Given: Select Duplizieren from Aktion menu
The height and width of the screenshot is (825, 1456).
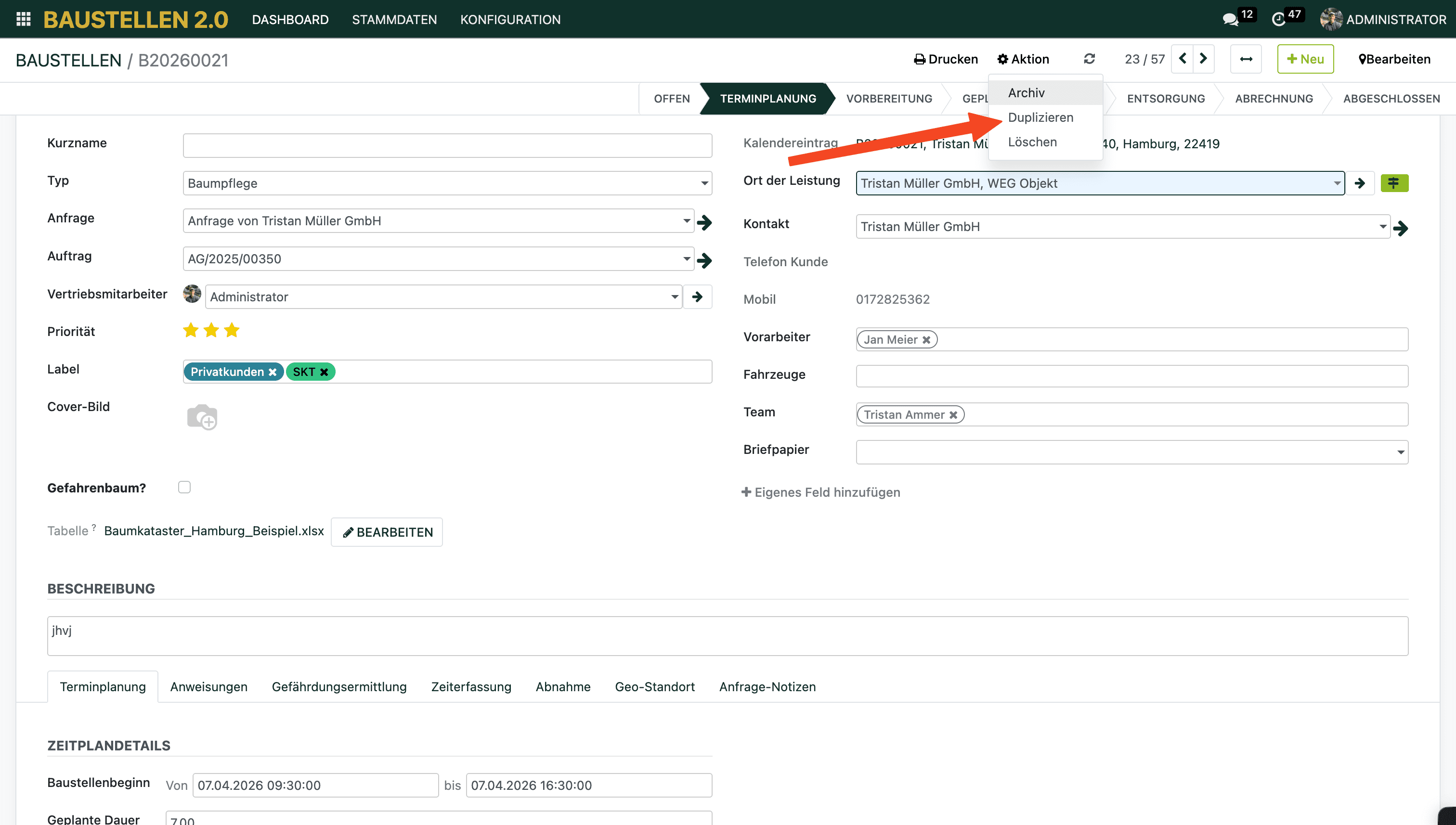Looking at the screenshot, I should click(x=1040, y=117).
